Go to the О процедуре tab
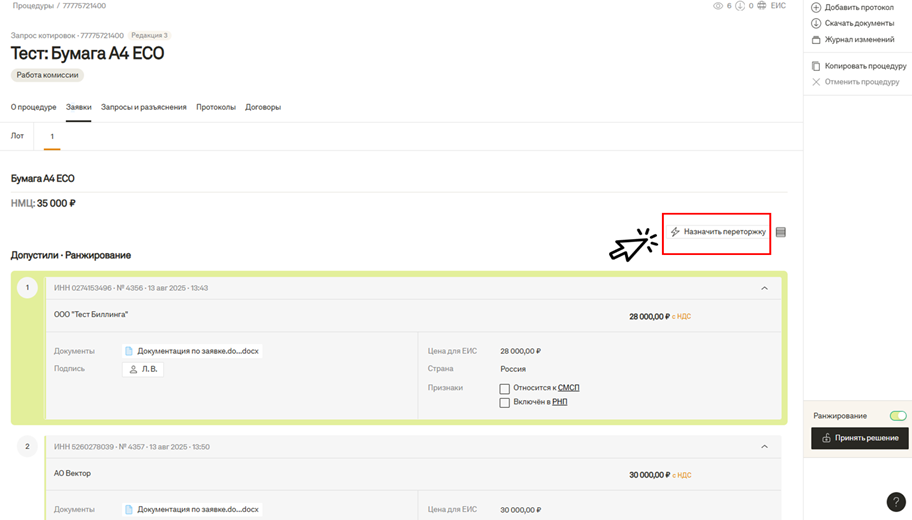Image resolution: width=912 pixels, height=520 pixels. [x=33, y=107]
